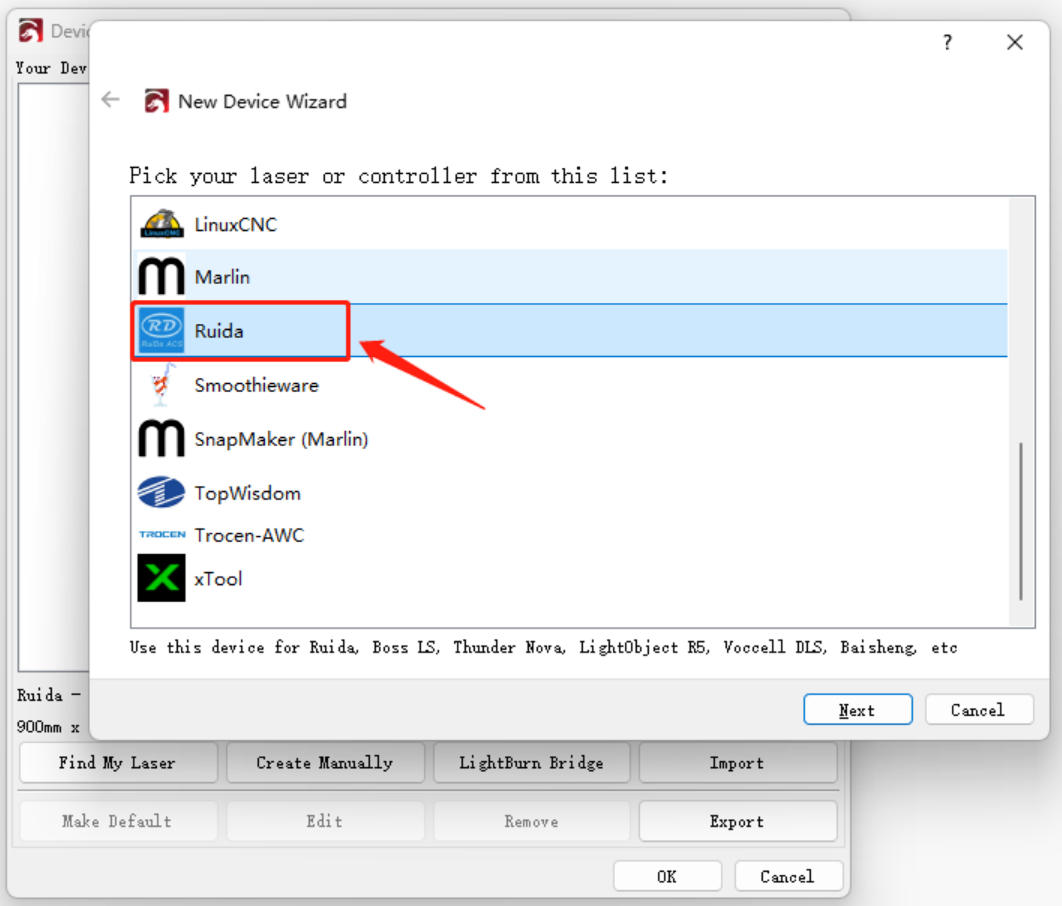This screenshot has height=906, width=1062.
Task: Export the device settings
Action: pos(737,821)
